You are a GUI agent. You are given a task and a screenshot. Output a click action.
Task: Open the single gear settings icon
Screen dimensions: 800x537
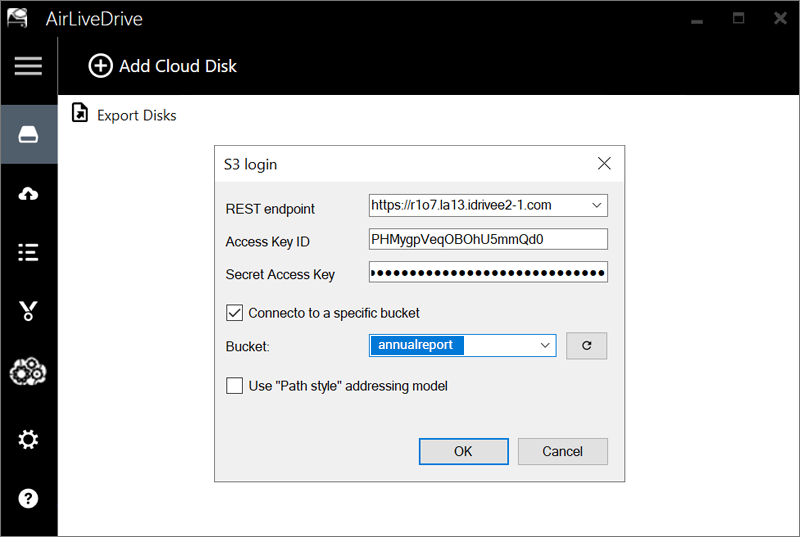28,439
